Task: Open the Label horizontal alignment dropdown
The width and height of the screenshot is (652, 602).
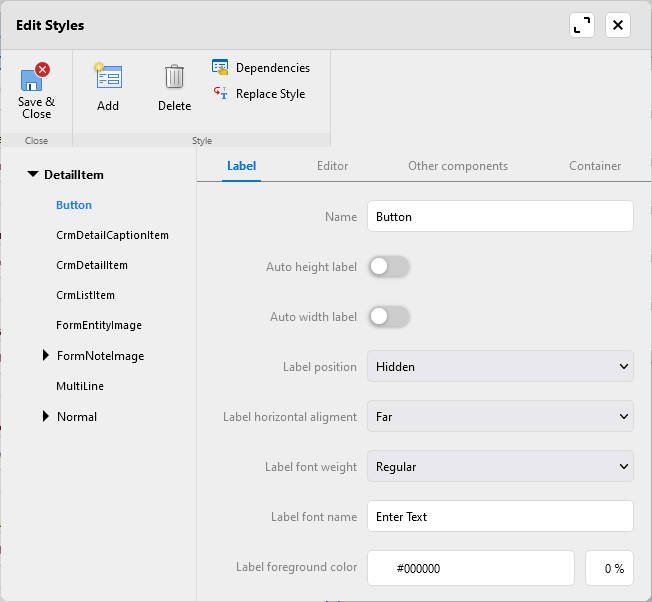Action: click(x=500, y=417)
